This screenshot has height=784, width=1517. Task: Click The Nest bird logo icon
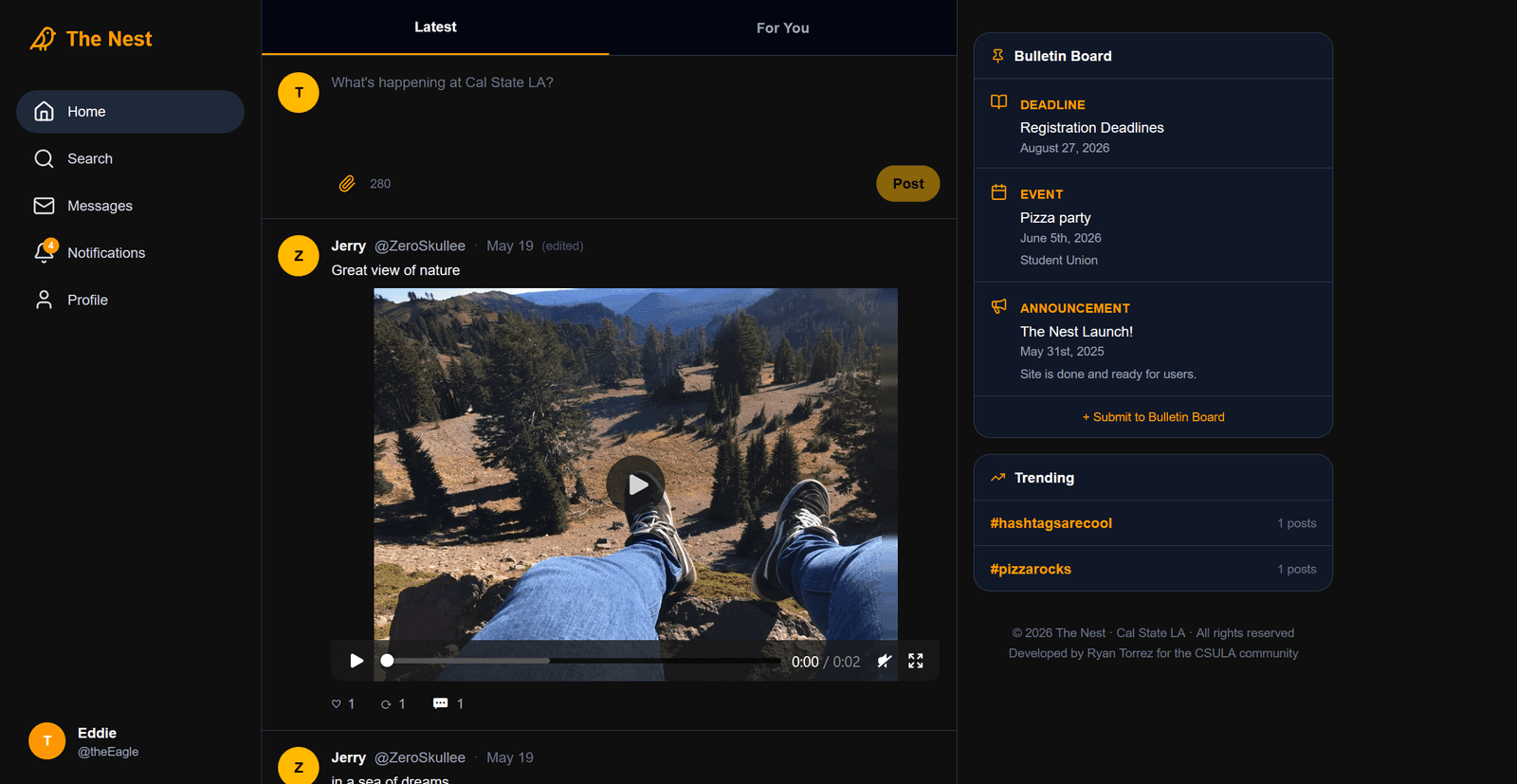(x=43, y=39)
